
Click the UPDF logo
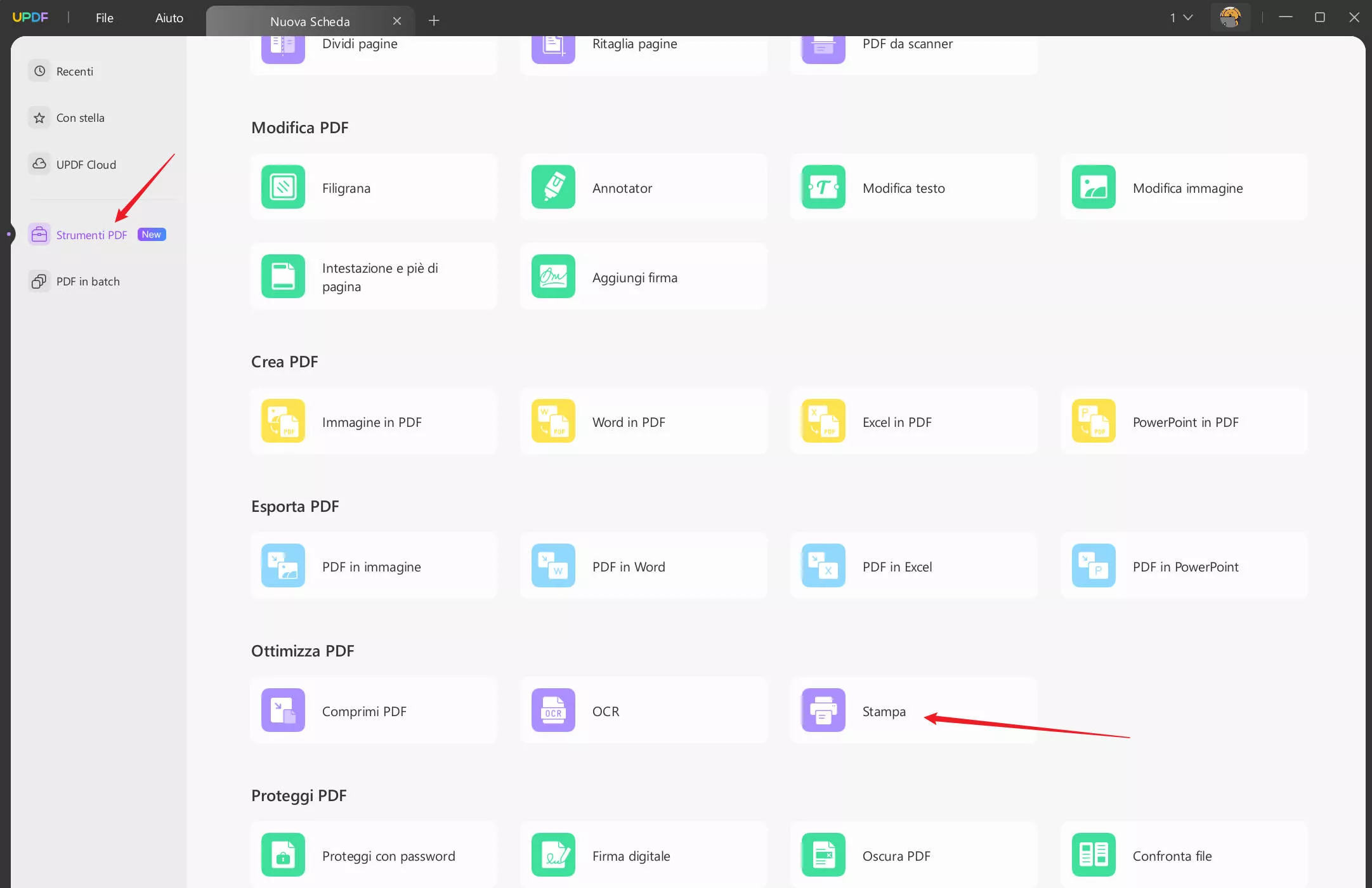pos(30,17)
